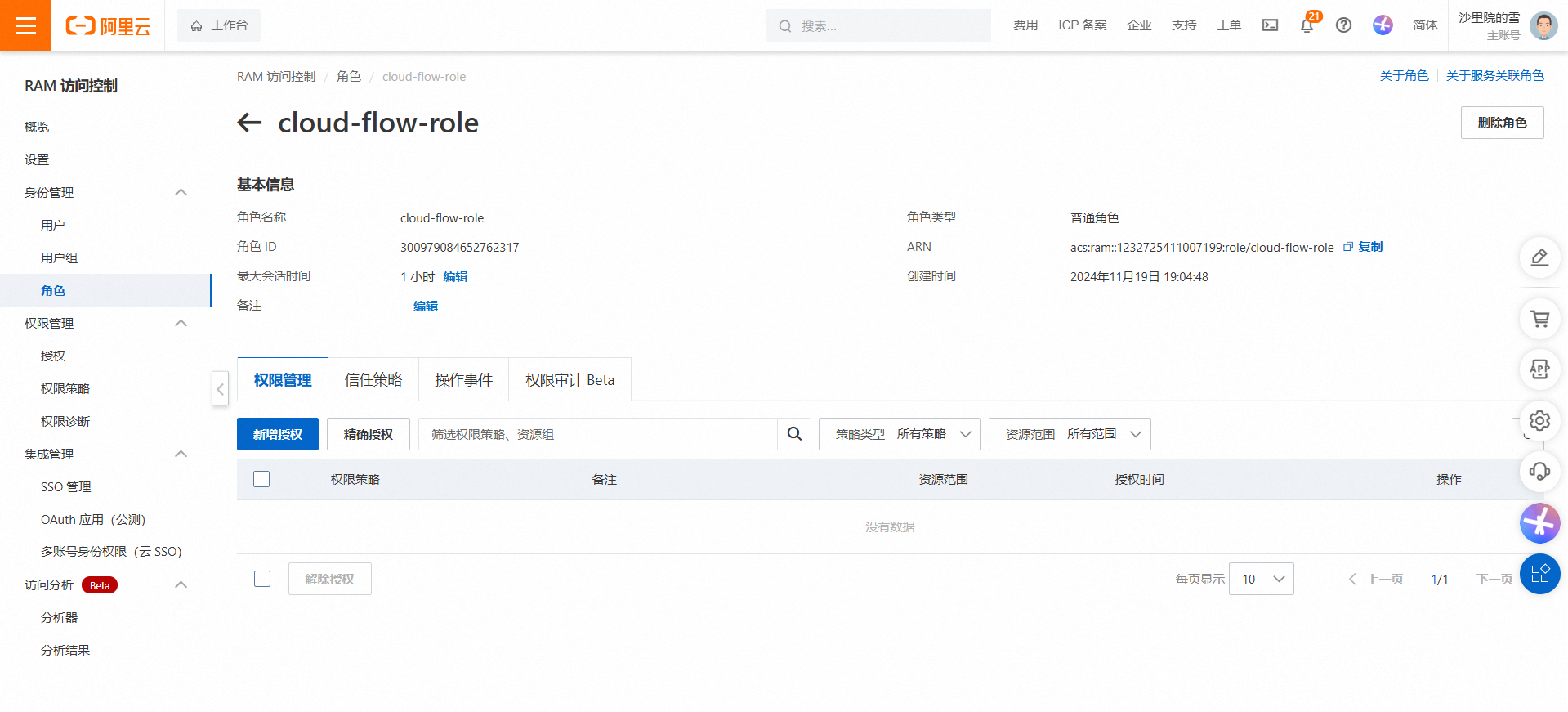The image size is (1568, 712).
Task: Collapse the 集成管理 sidebar section
Action: click(181, 454)
